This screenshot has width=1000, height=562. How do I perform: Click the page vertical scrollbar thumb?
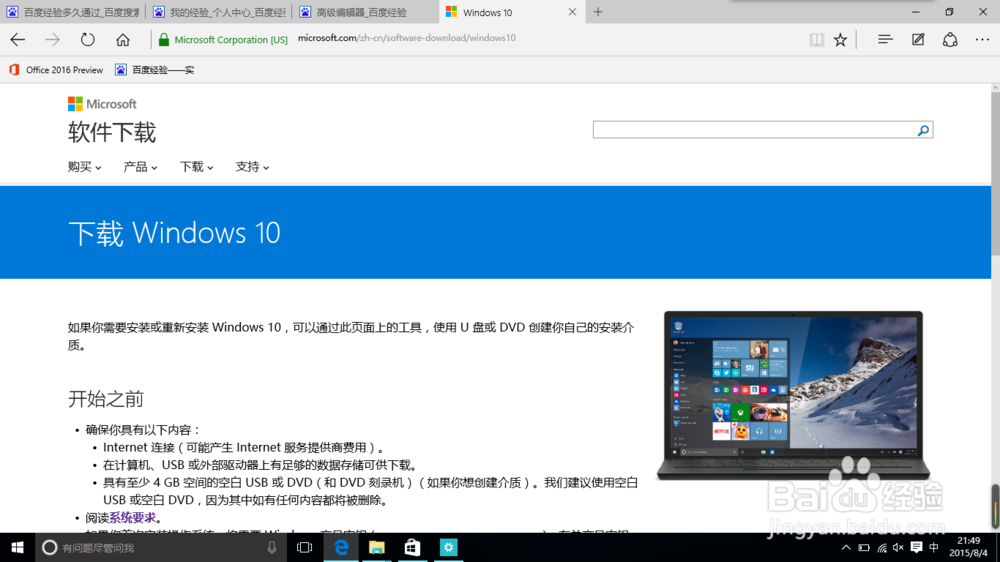995,172
